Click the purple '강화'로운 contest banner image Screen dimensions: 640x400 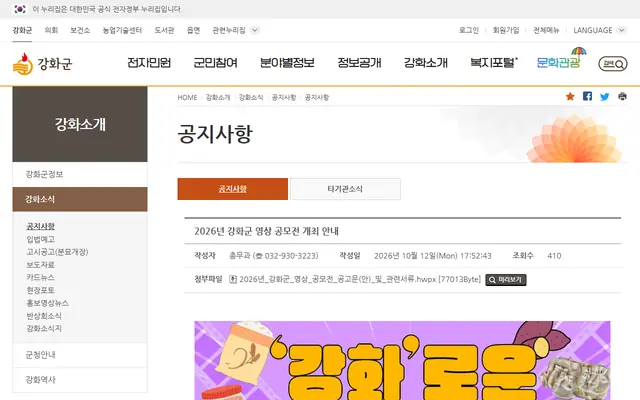[402, 360]
